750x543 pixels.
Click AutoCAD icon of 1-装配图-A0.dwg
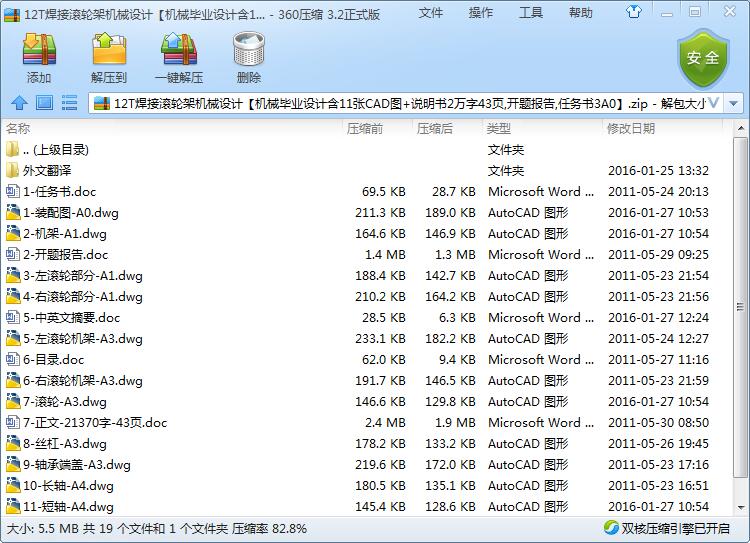point(12,212)
